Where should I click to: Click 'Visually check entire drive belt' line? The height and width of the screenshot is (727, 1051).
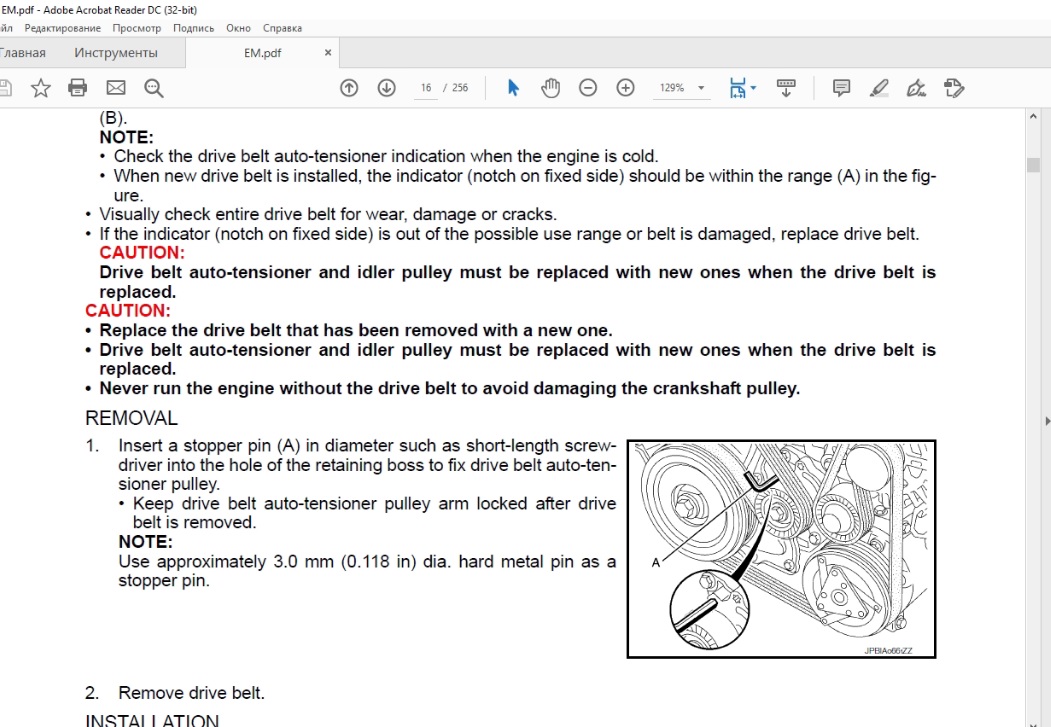pos(328,214)
